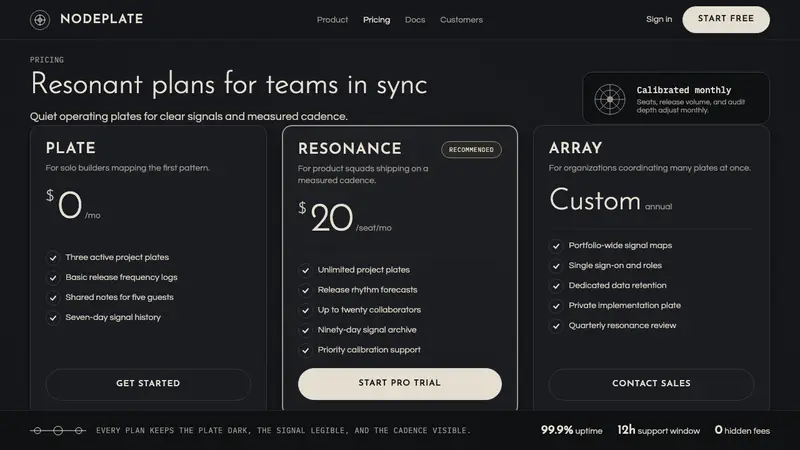Viewport: 800px width, 450px height.
Task: Click the Custom annual price text
Action: coord(611,200)
